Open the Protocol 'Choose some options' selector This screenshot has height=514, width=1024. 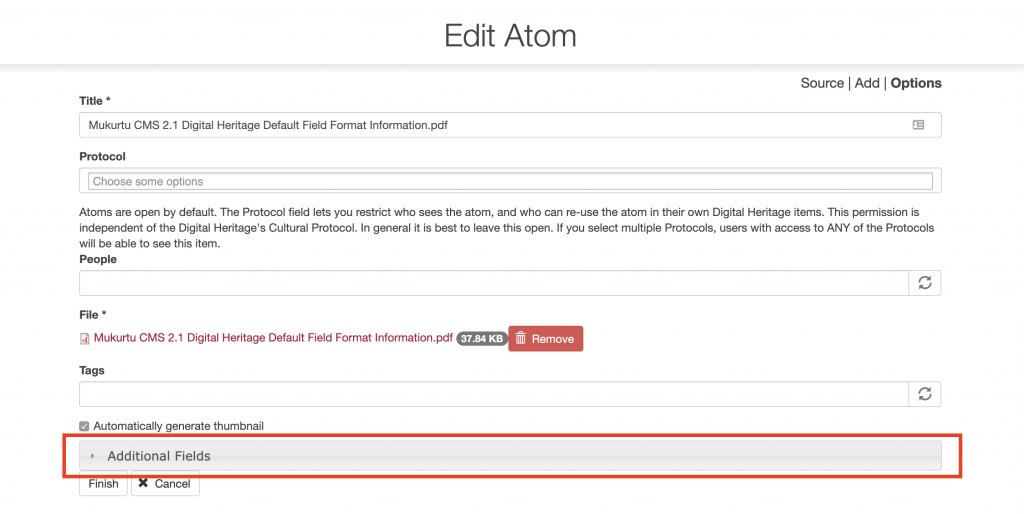tap(510, 181)
